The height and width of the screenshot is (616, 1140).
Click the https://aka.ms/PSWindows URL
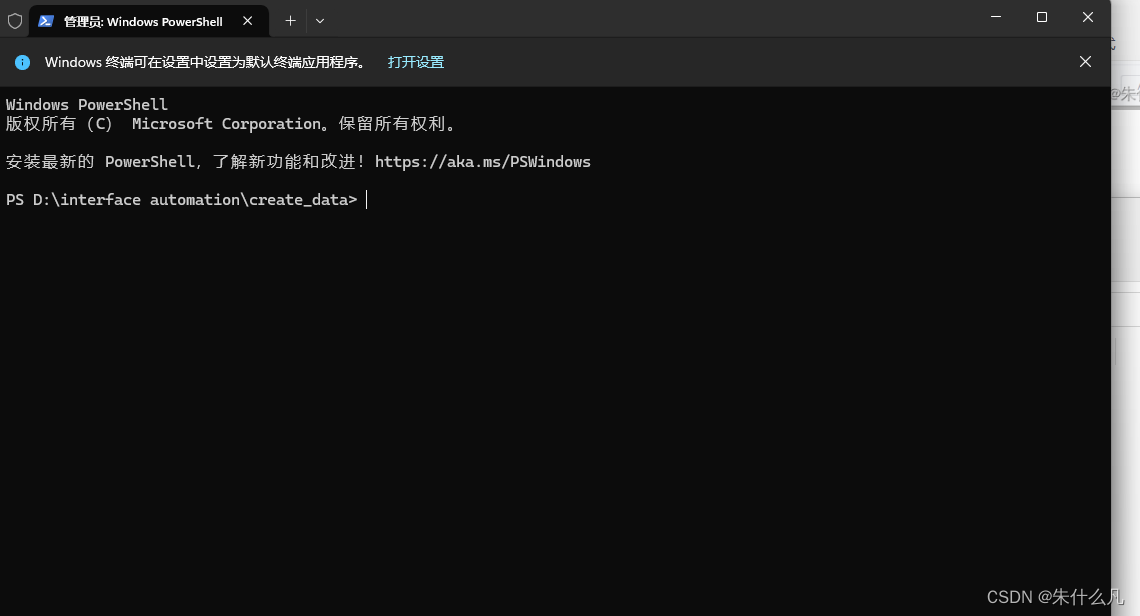click(483, 161)
